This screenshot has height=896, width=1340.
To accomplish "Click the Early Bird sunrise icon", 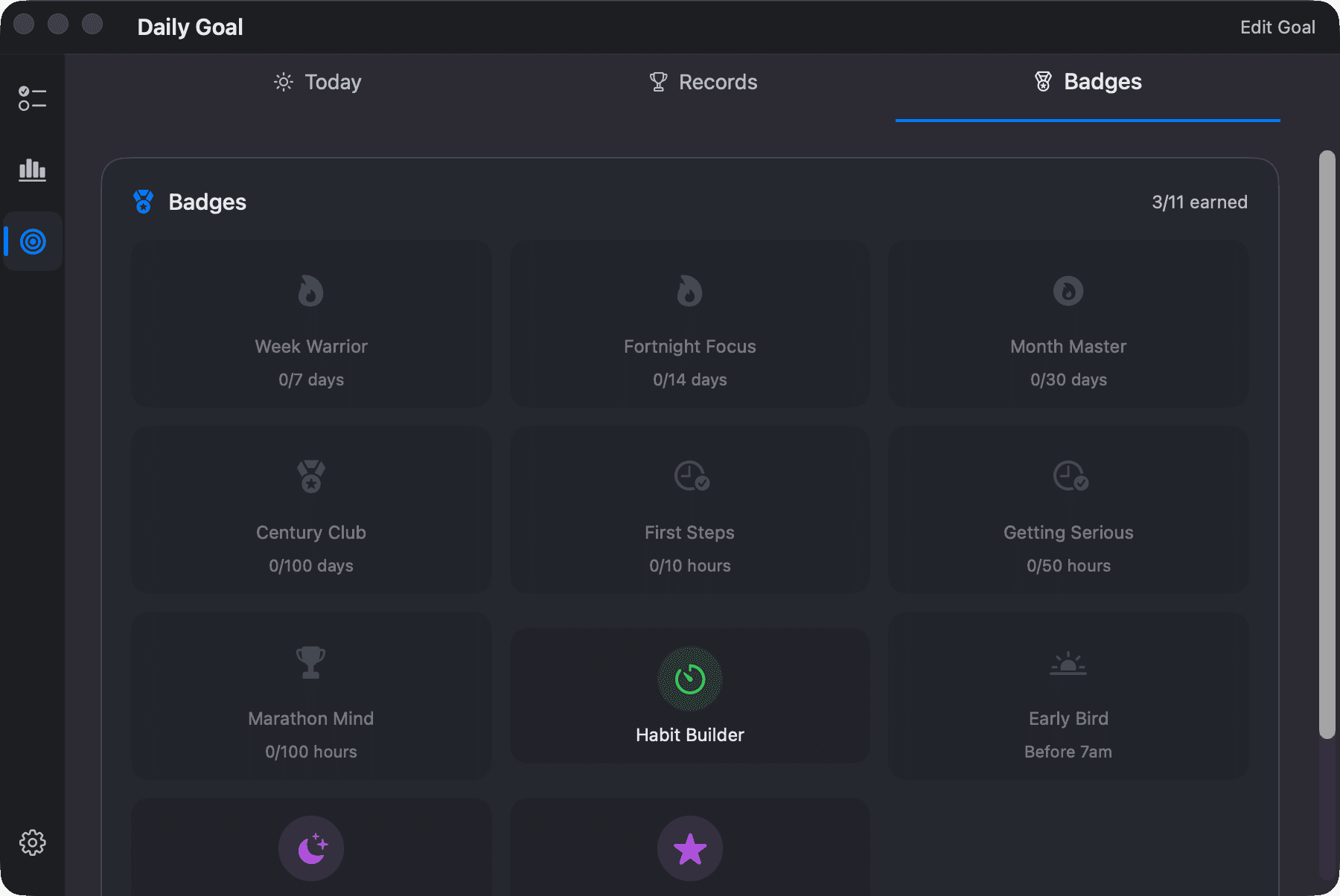I will tap(1068, 663).
